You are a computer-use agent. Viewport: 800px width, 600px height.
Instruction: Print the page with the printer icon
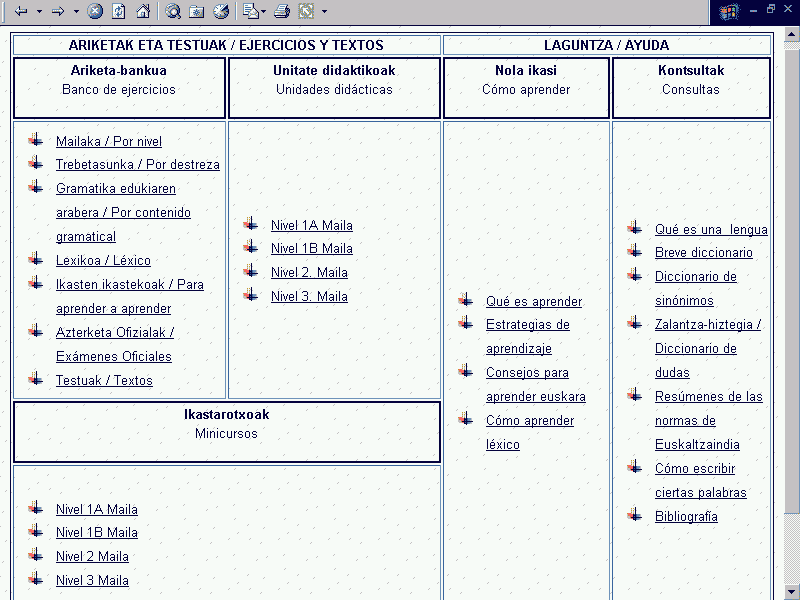282,11
